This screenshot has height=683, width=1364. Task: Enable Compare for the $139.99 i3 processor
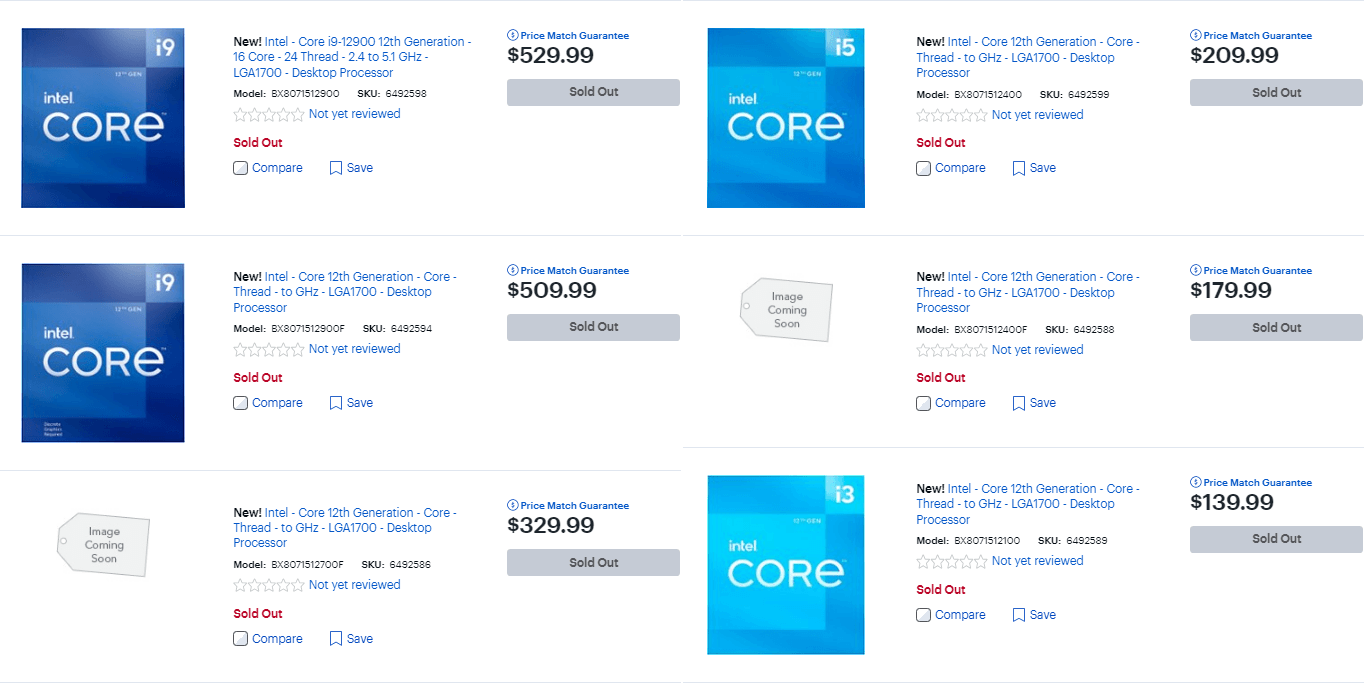coord(923,615)
